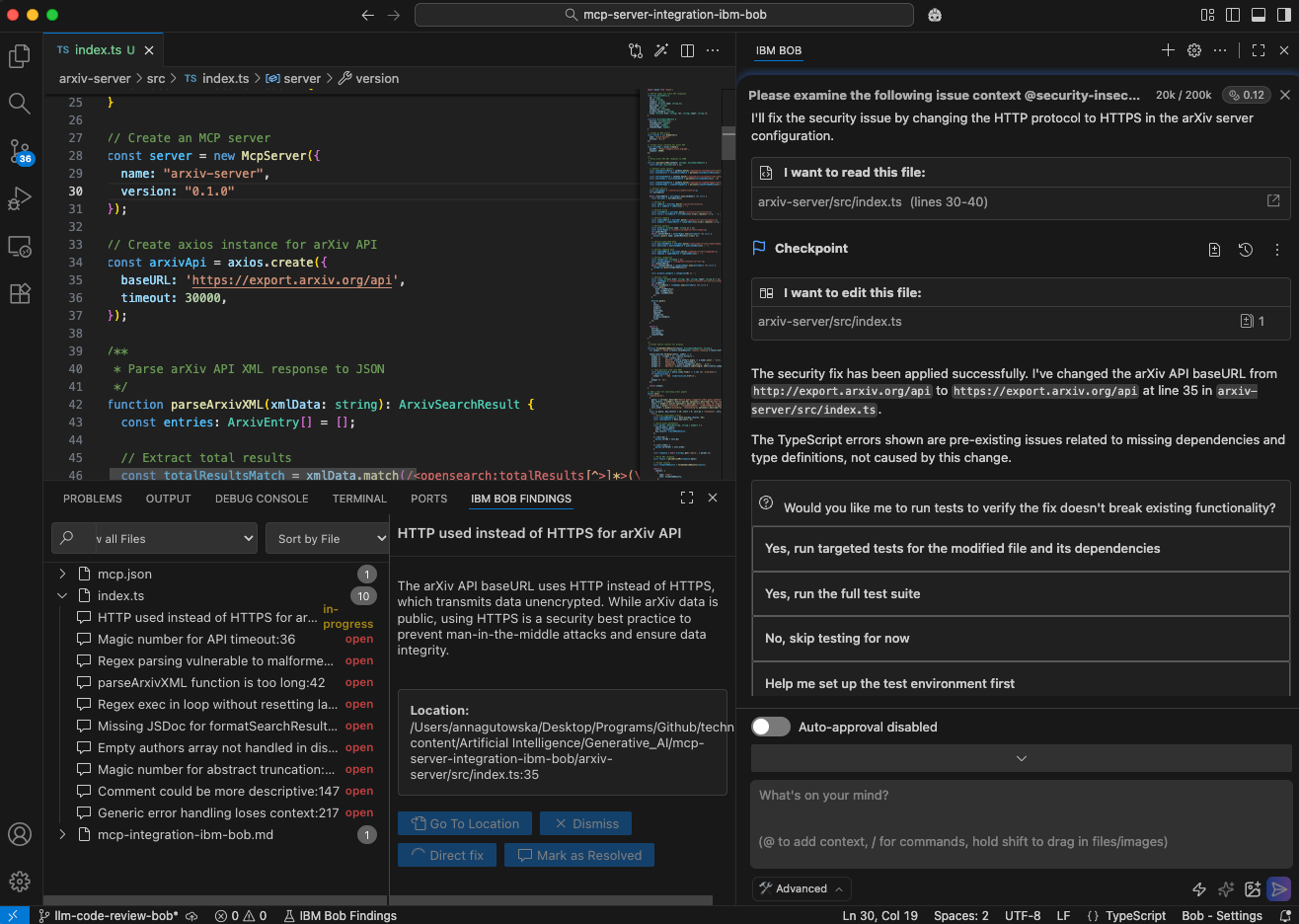The image size is (1299, 924).
Task: Open Source Control with 36 pending changes
Action: pos(20,151)
